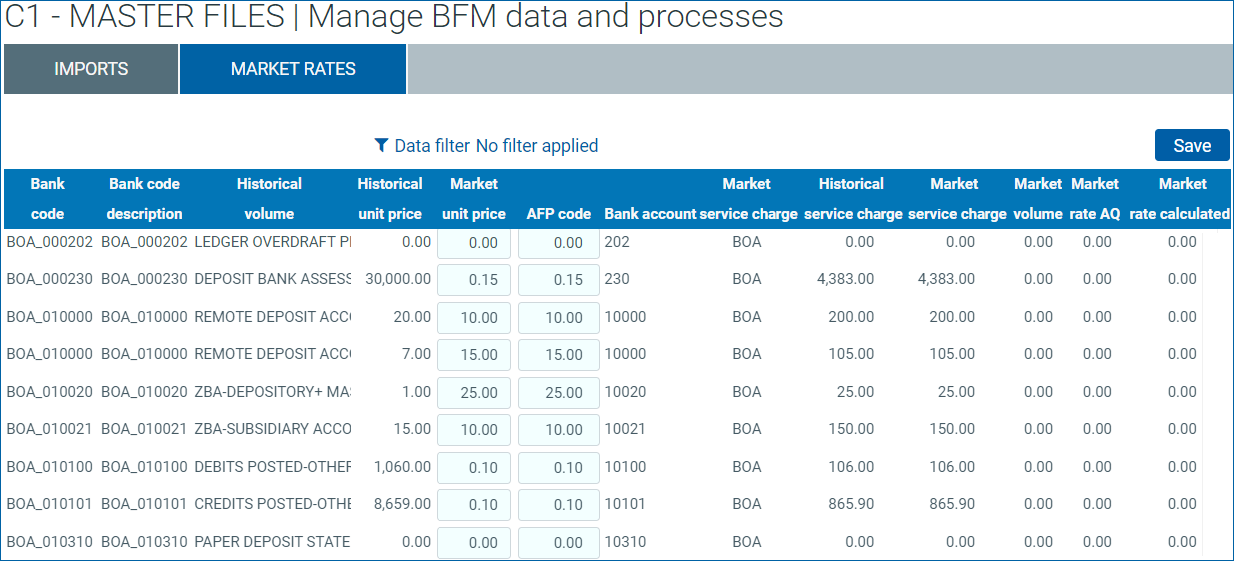
Task: Edit AFP code field for BOA_010021
Action: (559, 430)
